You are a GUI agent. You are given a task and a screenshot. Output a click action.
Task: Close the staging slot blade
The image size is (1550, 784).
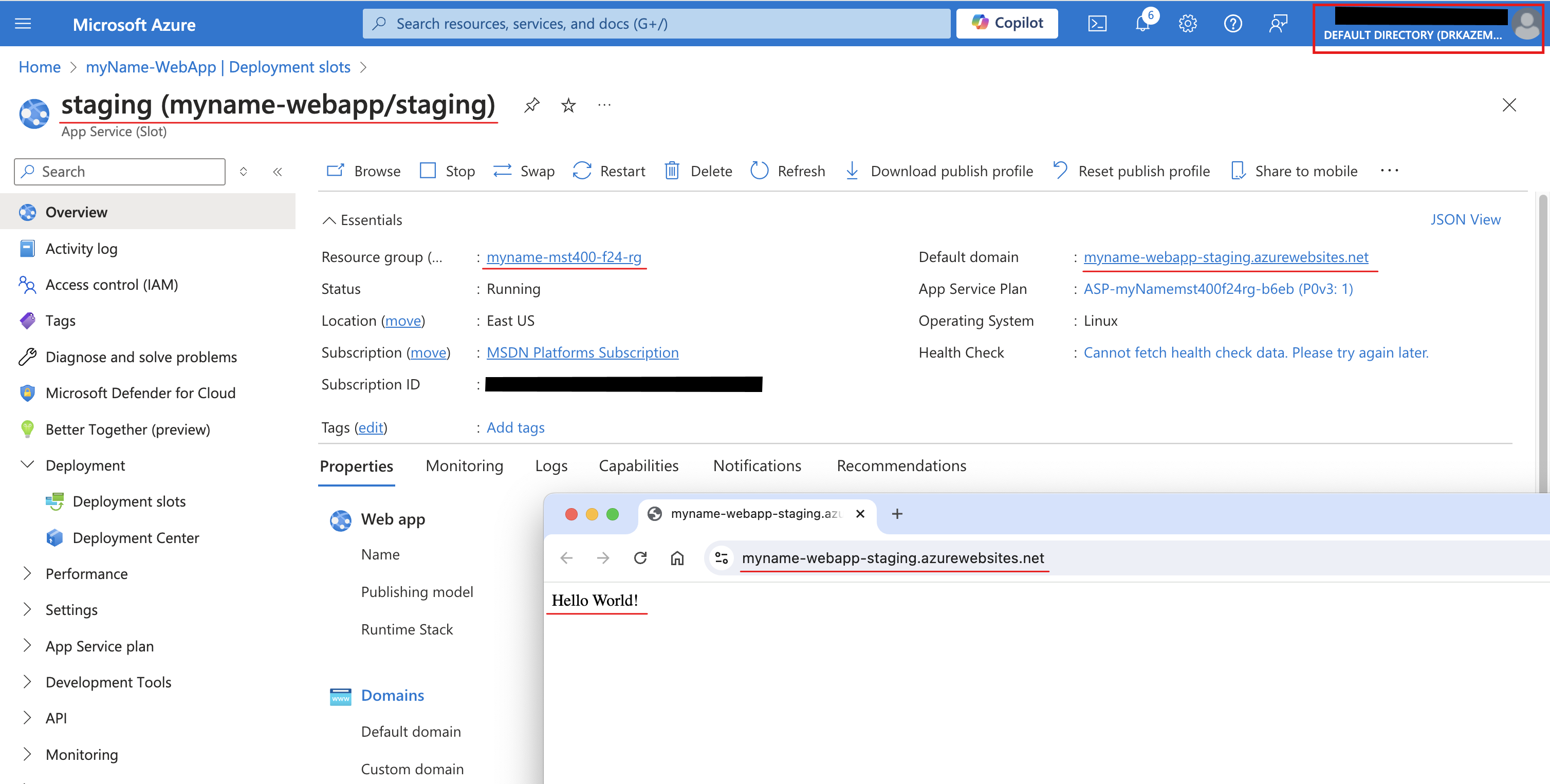pos(1508,105)
